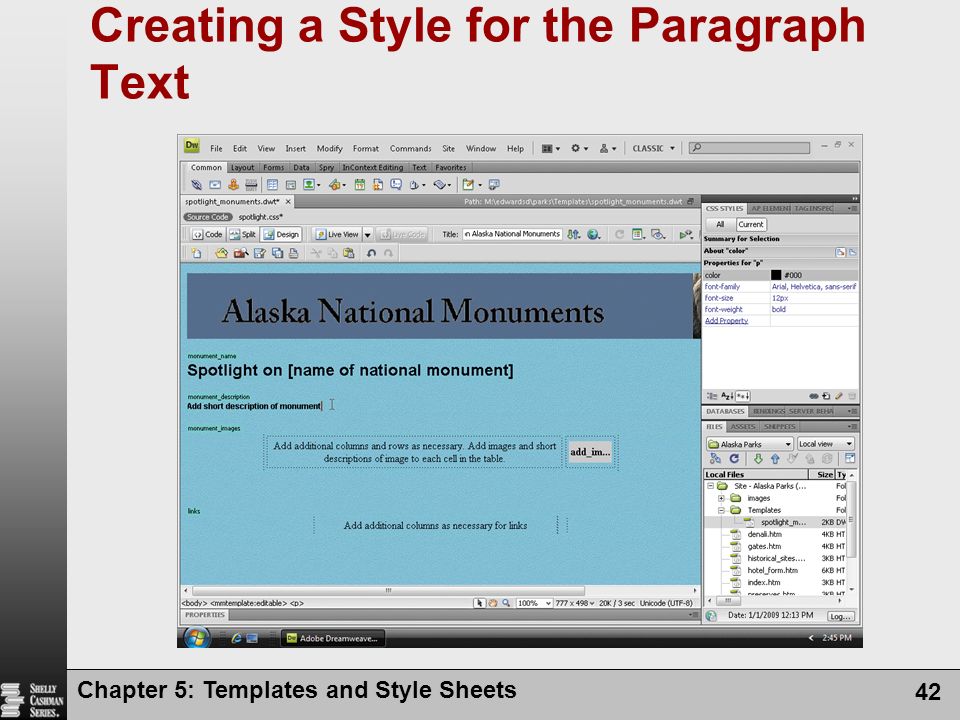Open the Site menu dropdown icon in title bar

607,148
